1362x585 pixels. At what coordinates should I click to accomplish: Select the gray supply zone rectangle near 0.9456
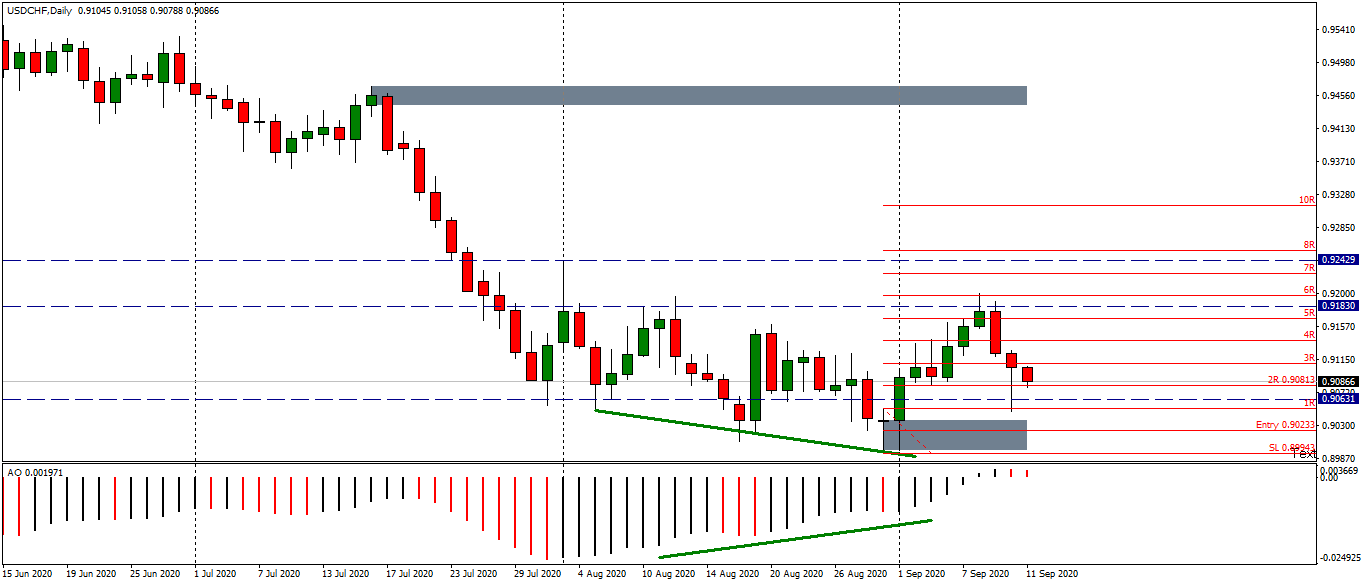tap(700, 95)
